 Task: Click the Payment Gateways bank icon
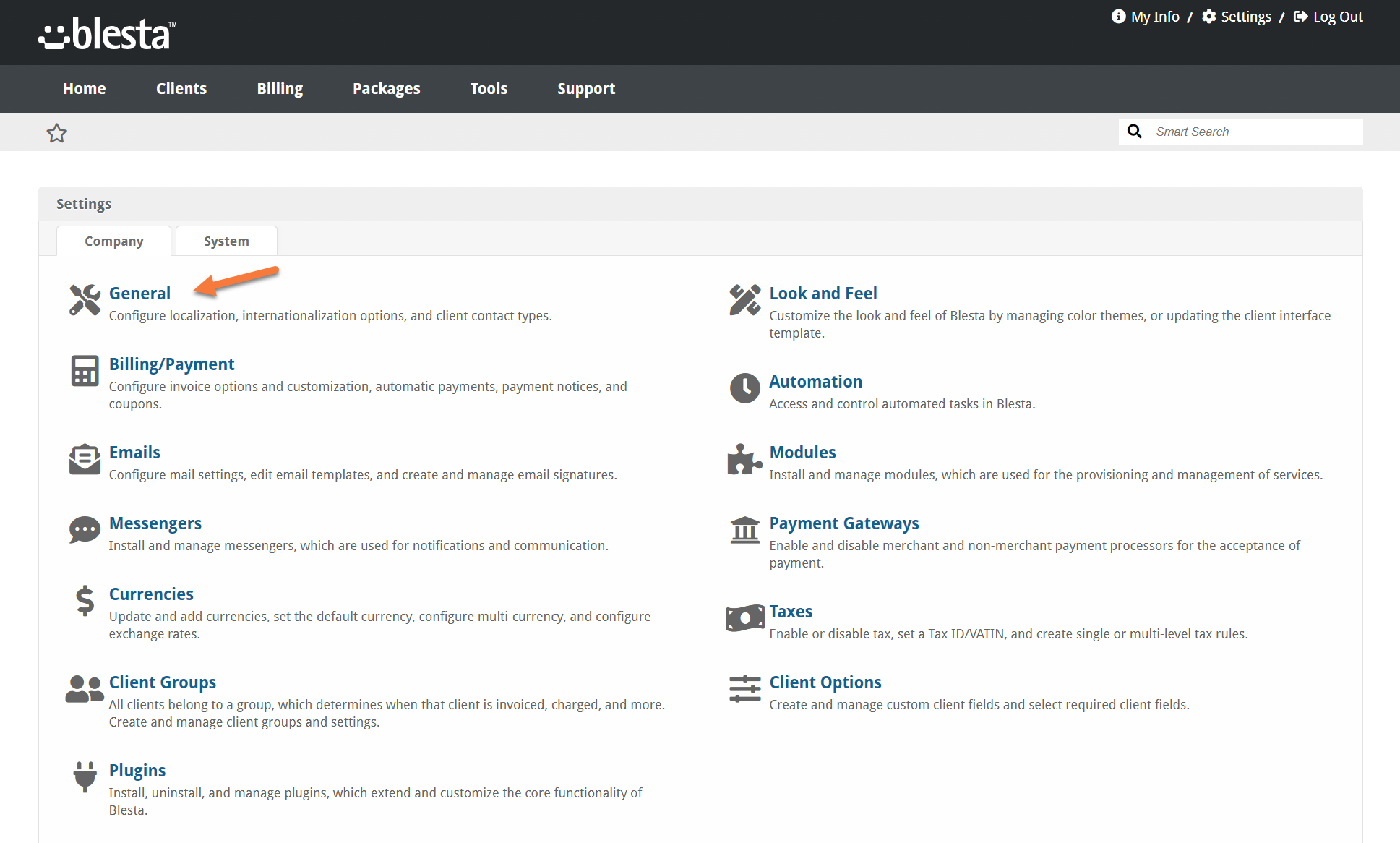pos(744,530)
